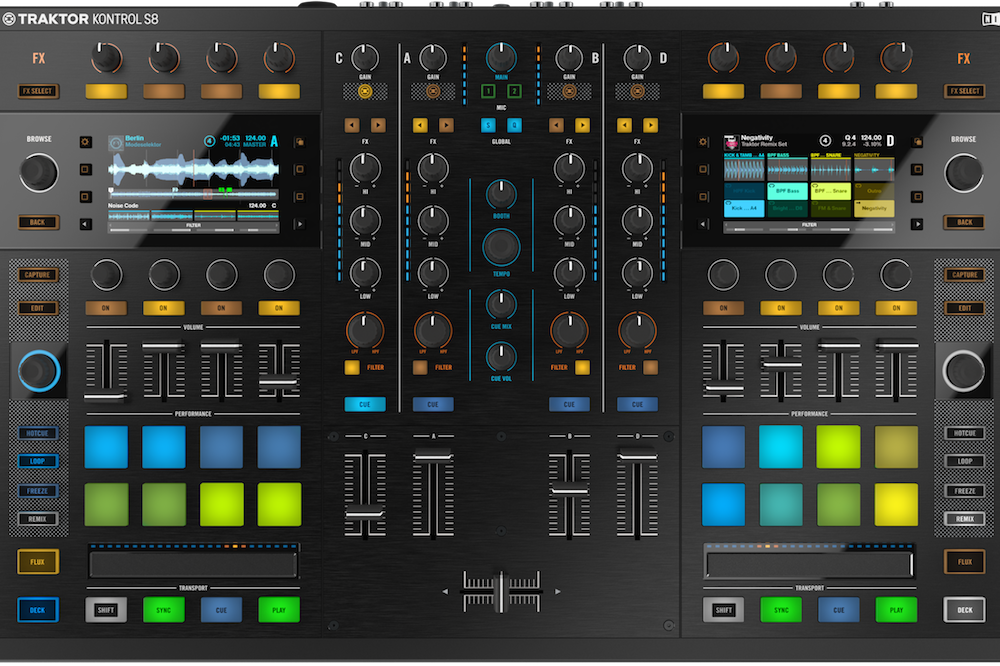Click the settings gear icon beside the right display

click(702, 139)
